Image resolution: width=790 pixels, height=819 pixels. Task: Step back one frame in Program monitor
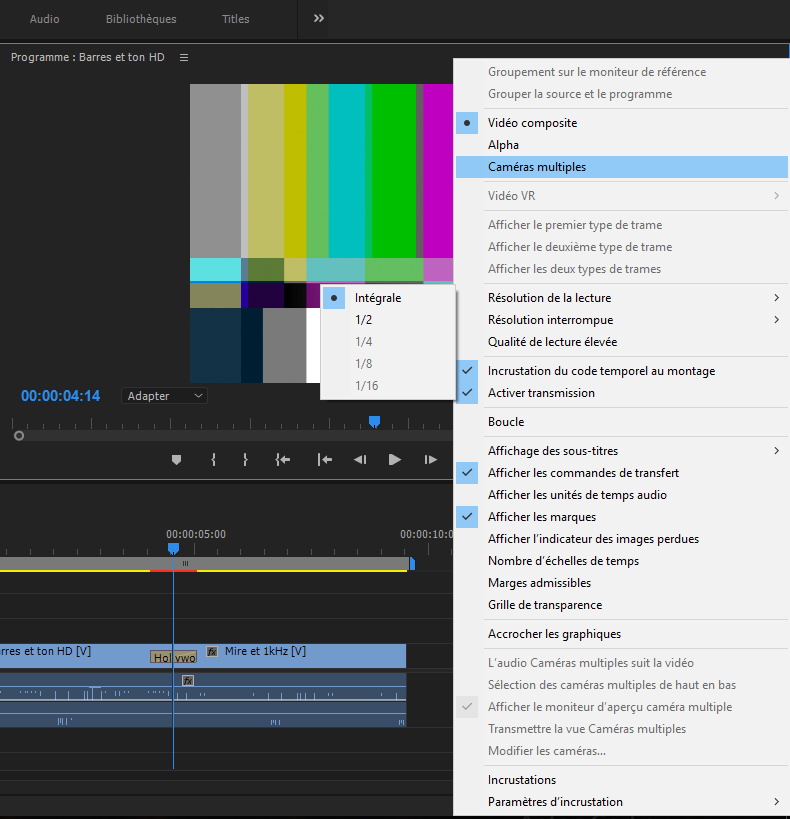[x=359, y=460]
